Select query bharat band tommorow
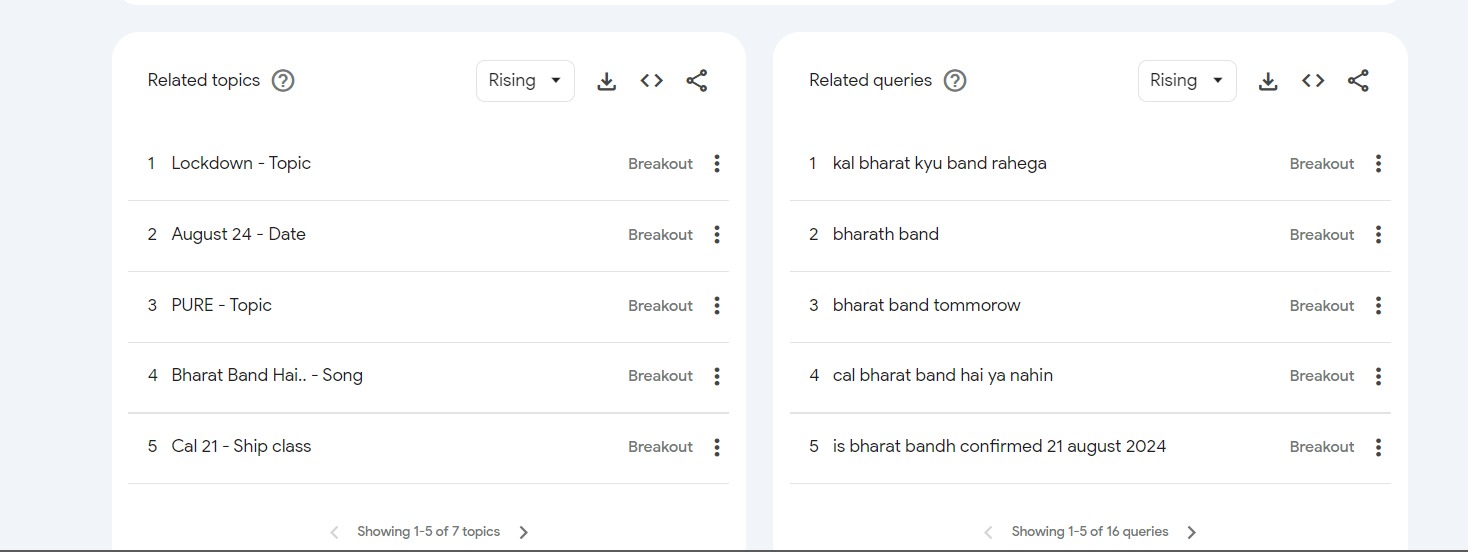The height and width of the screenshot is (552, 1468). coord(926,305)
